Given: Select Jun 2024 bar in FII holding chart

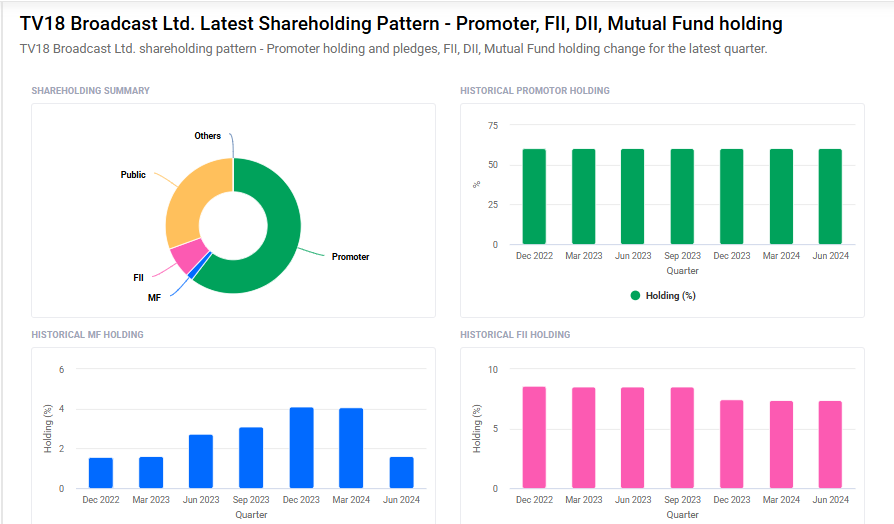Looking at the screenshot, I should pos(830,445).
